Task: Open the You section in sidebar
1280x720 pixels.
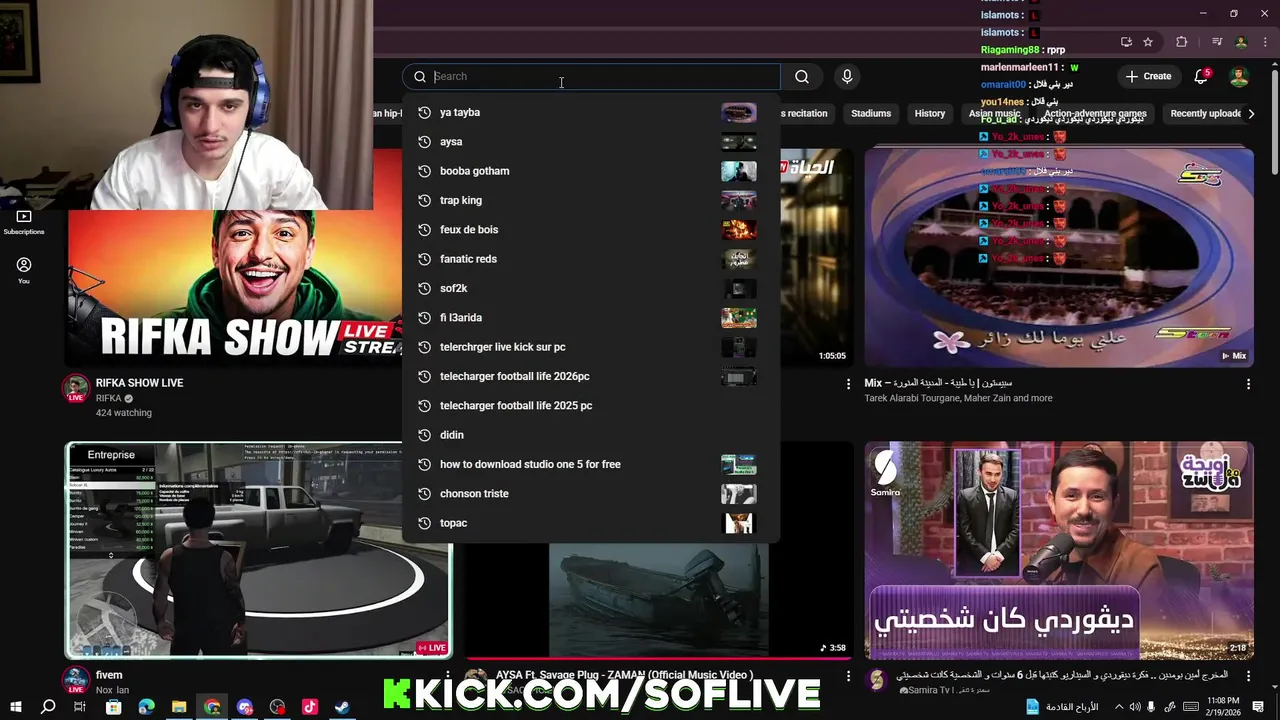Action: tap(24, 271)
